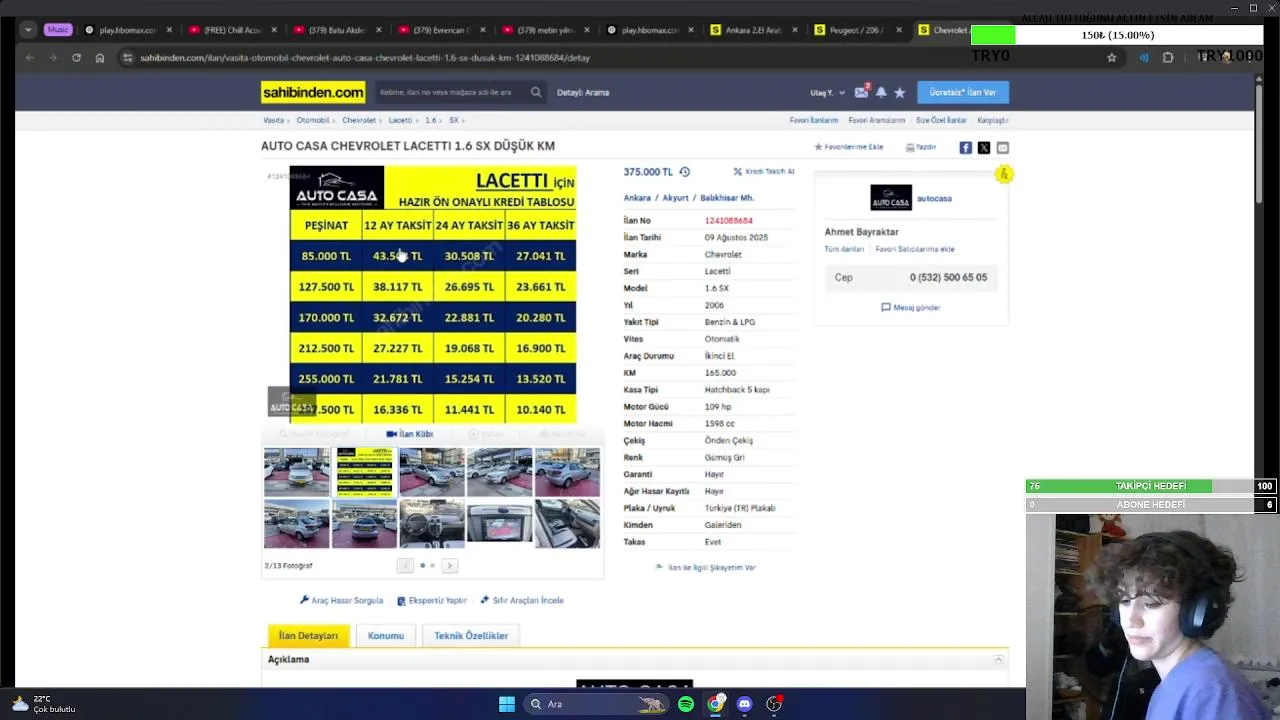
Task: Open browser extensions puzzle icon
Action: (x=1168, y=58)
